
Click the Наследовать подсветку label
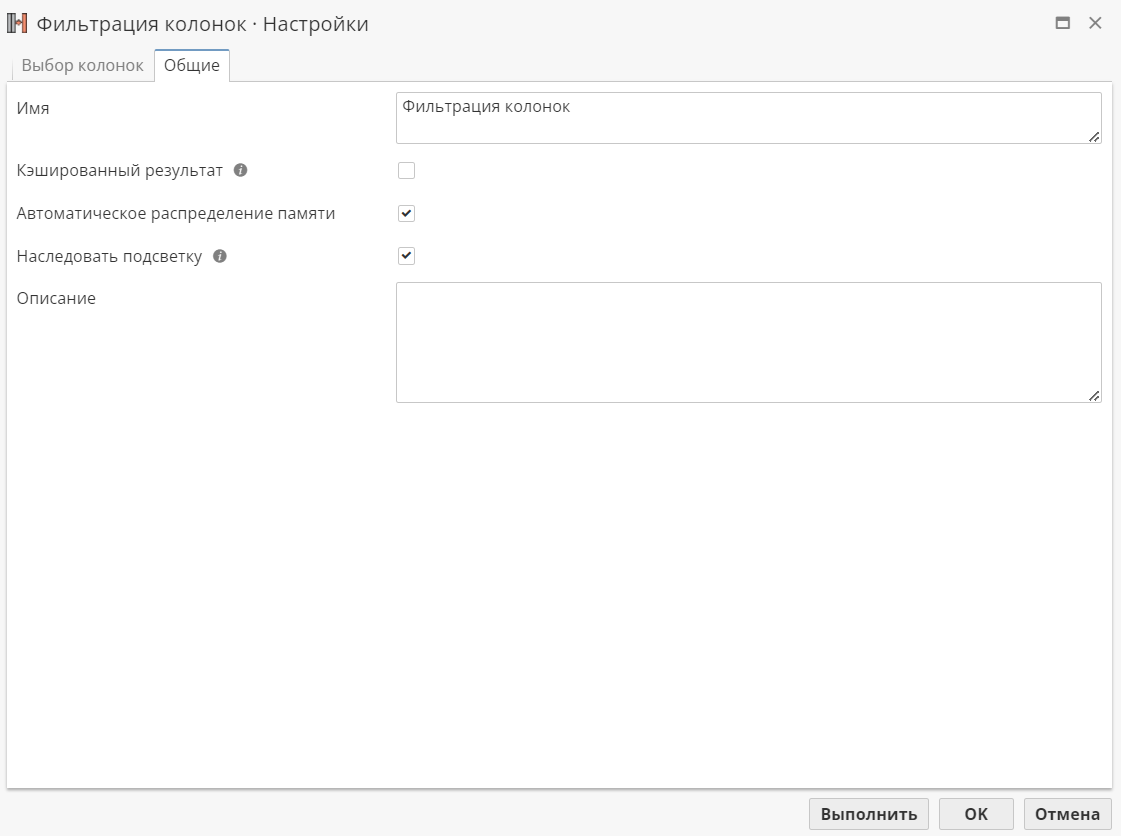point(109,256)
